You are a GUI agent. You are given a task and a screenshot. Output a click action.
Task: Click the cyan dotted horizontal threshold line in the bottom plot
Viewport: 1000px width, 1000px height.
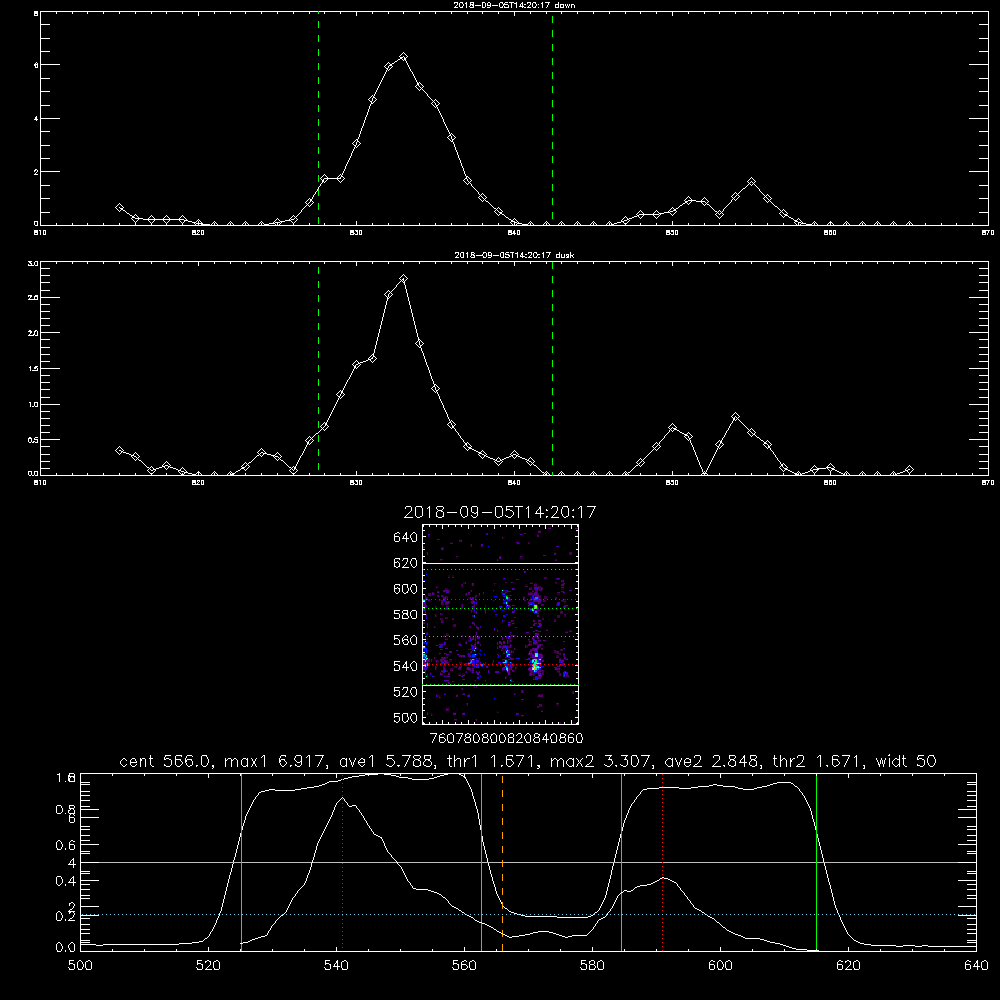528,915
